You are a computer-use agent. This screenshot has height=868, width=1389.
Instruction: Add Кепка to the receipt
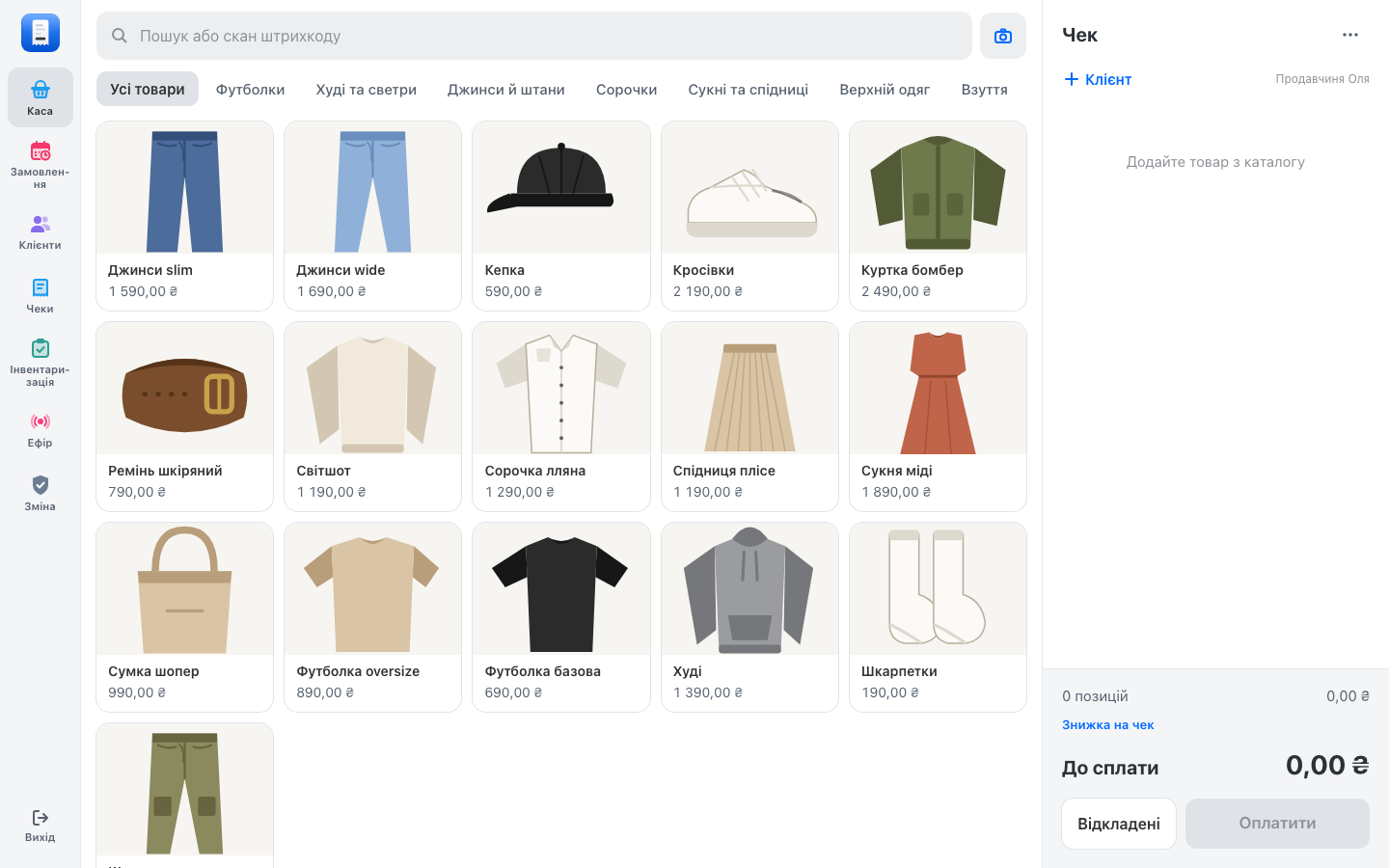coord(561,216)
